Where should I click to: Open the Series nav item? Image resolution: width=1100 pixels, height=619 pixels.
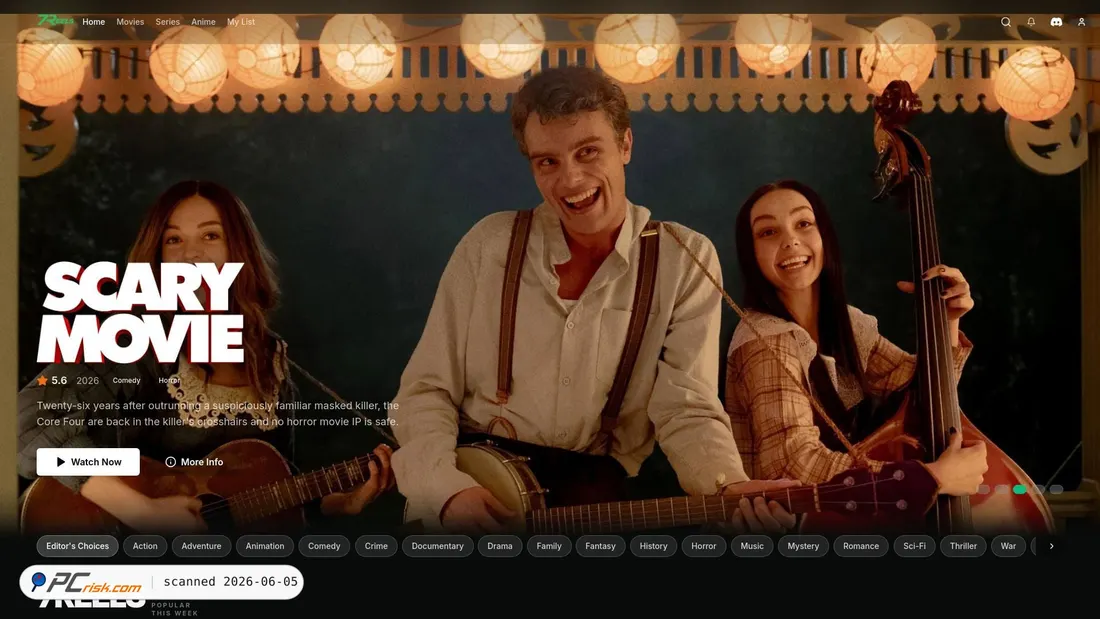pos(168,22)
